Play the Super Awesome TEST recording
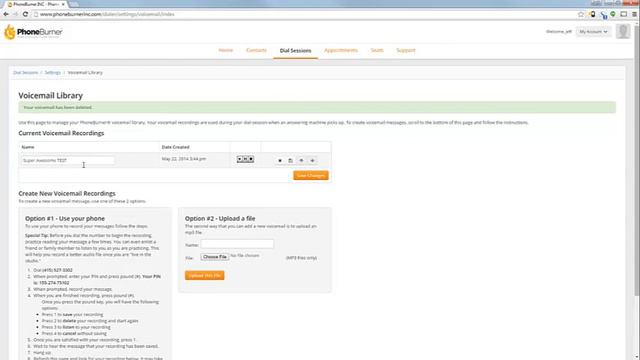Image resolution: width=640 pixels, height=360 pixels. tap(240, 159)
